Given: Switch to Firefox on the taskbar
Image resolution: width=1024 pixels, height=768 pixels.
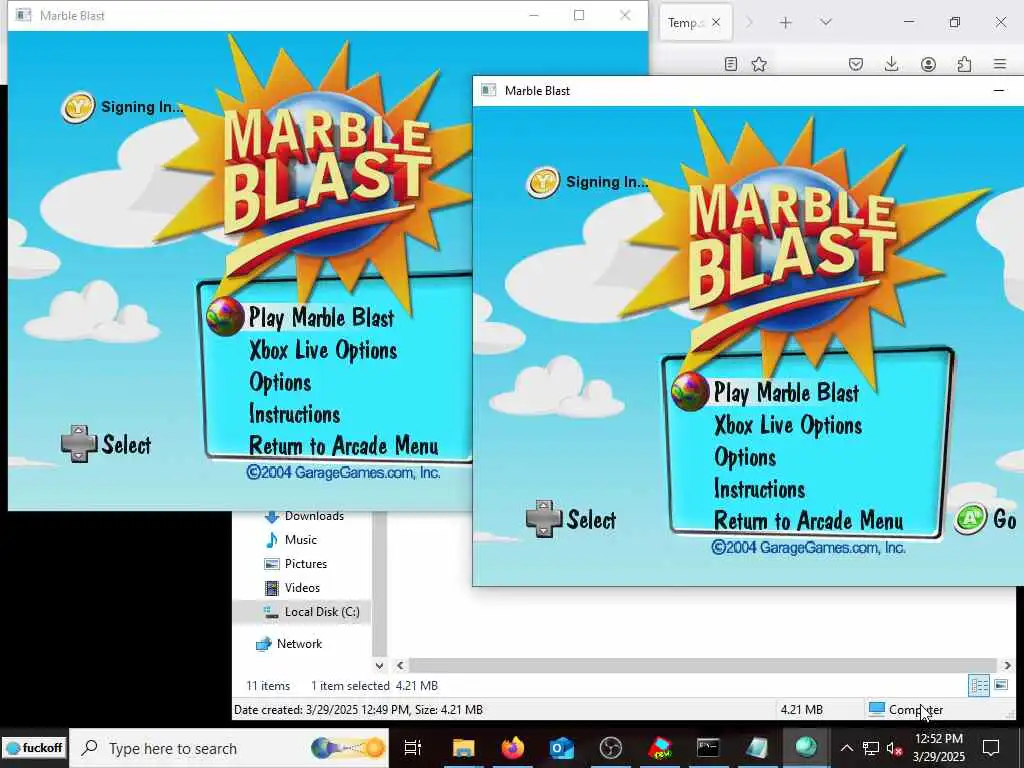Looking at the screenshot, I should (513, 748).
